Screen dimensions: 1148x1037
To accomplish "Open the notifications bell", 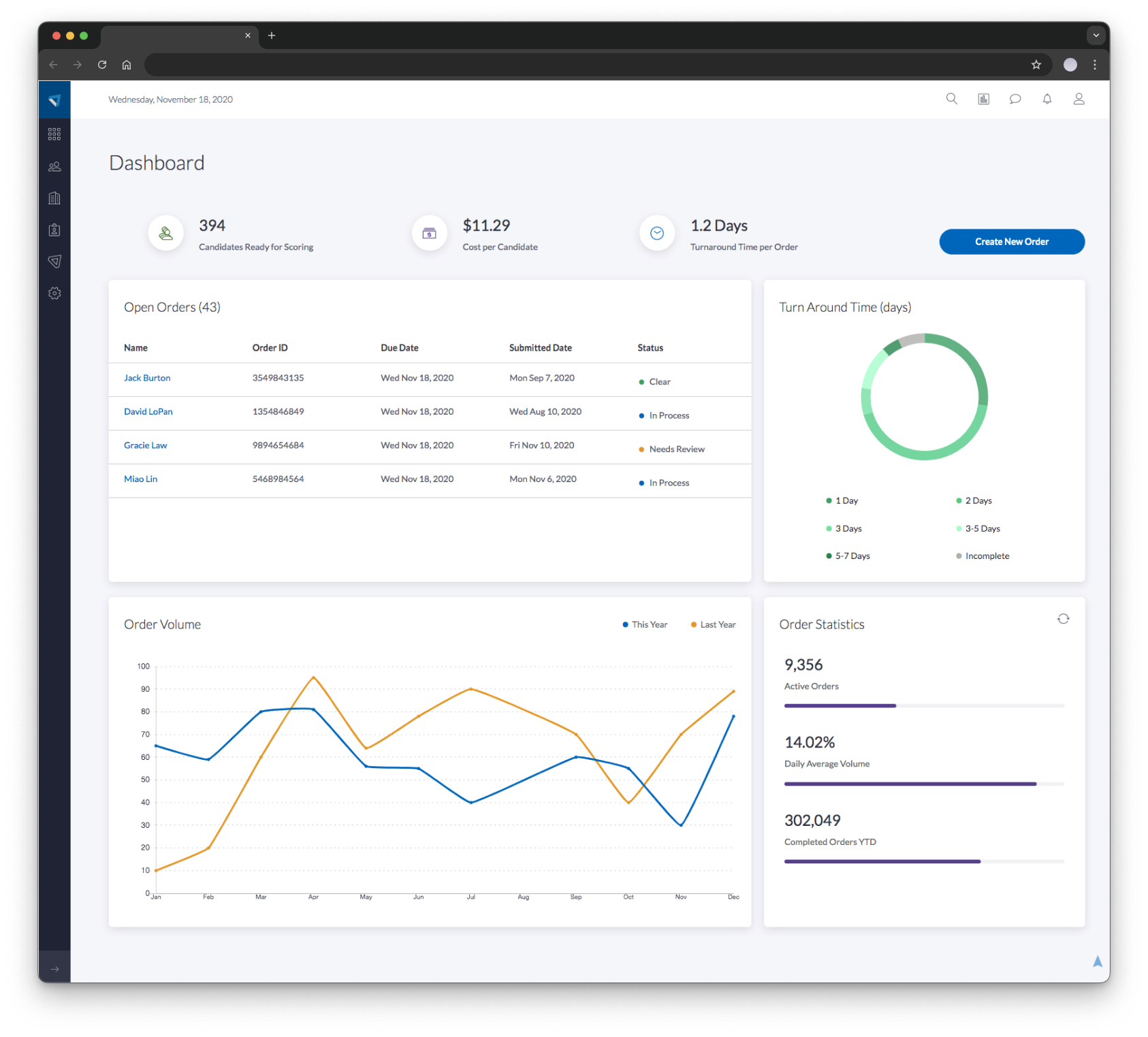I will coord(1047,99).
